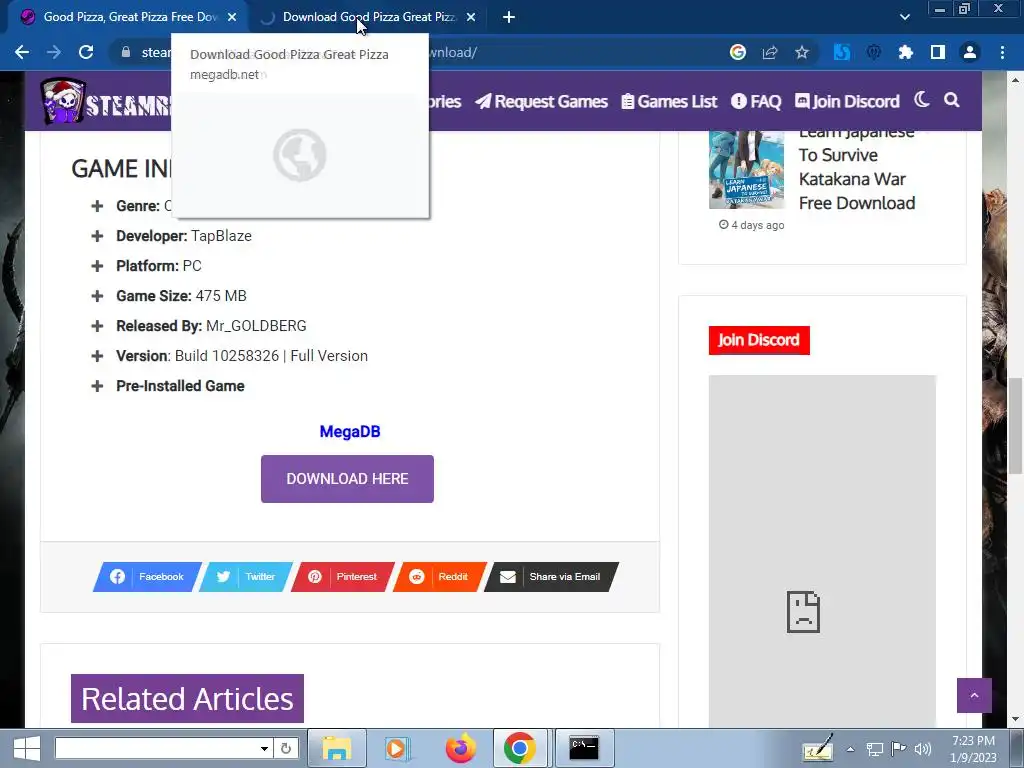Open Request Games menu item
Viewport: 1024px width, 768px height.
tap(541, 101)
